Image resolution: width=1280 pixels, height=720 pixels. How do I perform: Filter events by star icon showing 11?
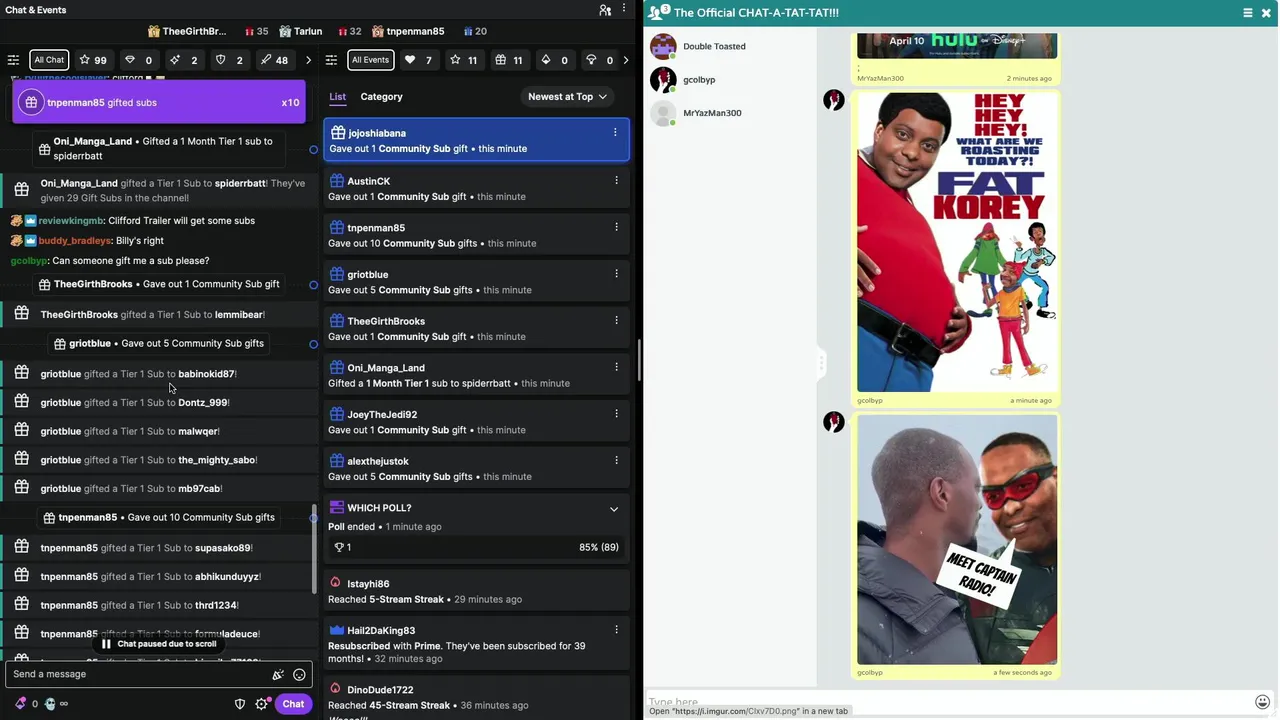tap(463, 60)
